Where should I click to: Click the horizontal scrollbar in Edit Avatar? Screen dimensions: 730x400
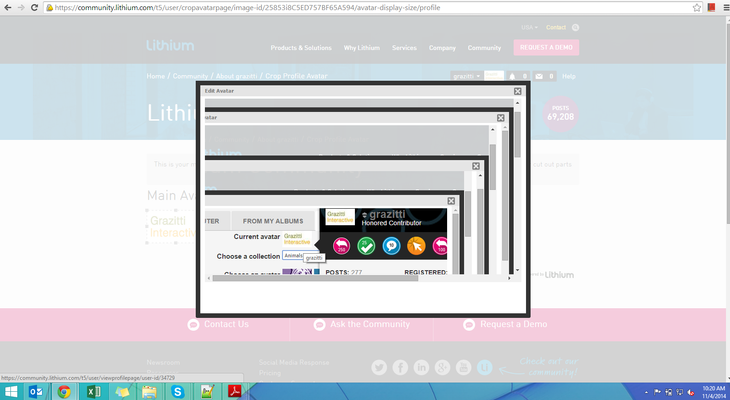[x=316, y=278]
